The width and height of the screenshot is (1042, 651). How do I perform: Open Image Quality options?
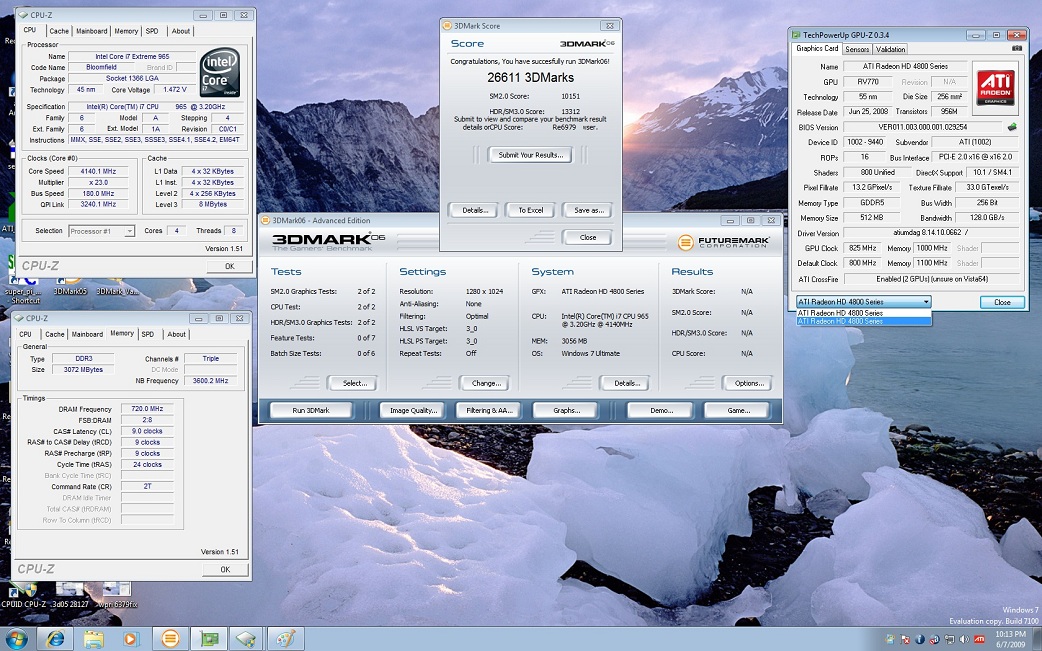tap(413, 410)
